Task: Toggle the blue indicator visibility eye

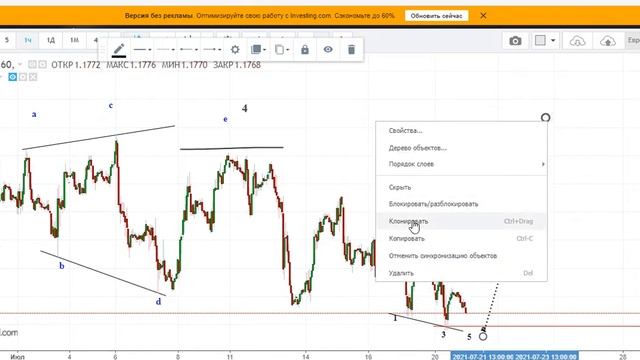Action: pyautogui.click(x=13, y=77)
